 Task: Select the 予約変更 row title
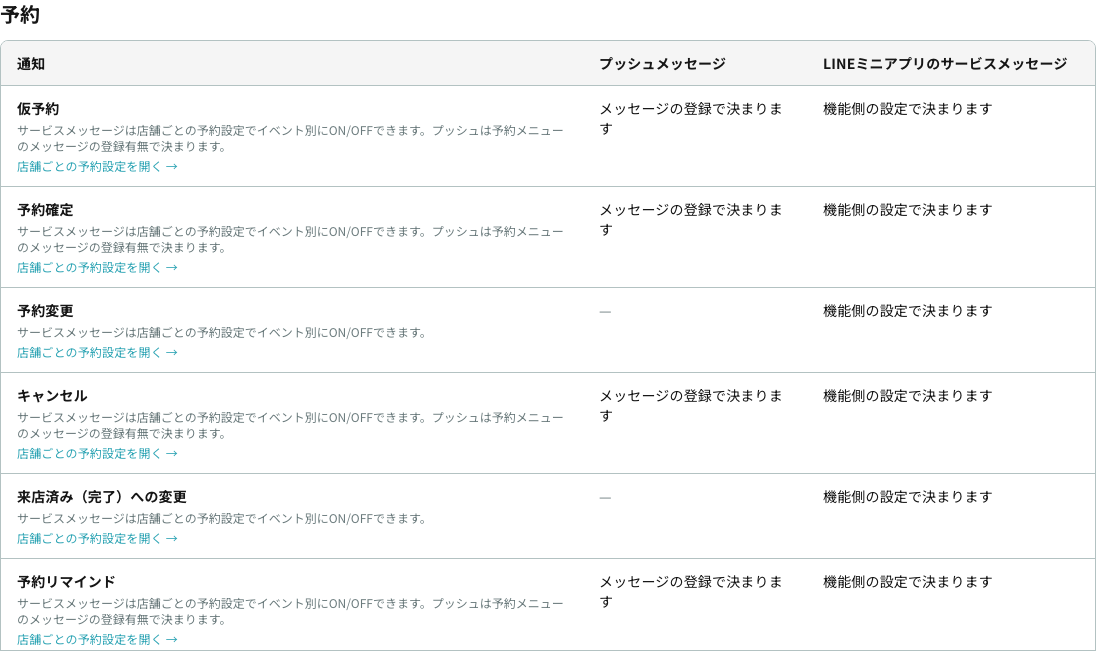45,310
